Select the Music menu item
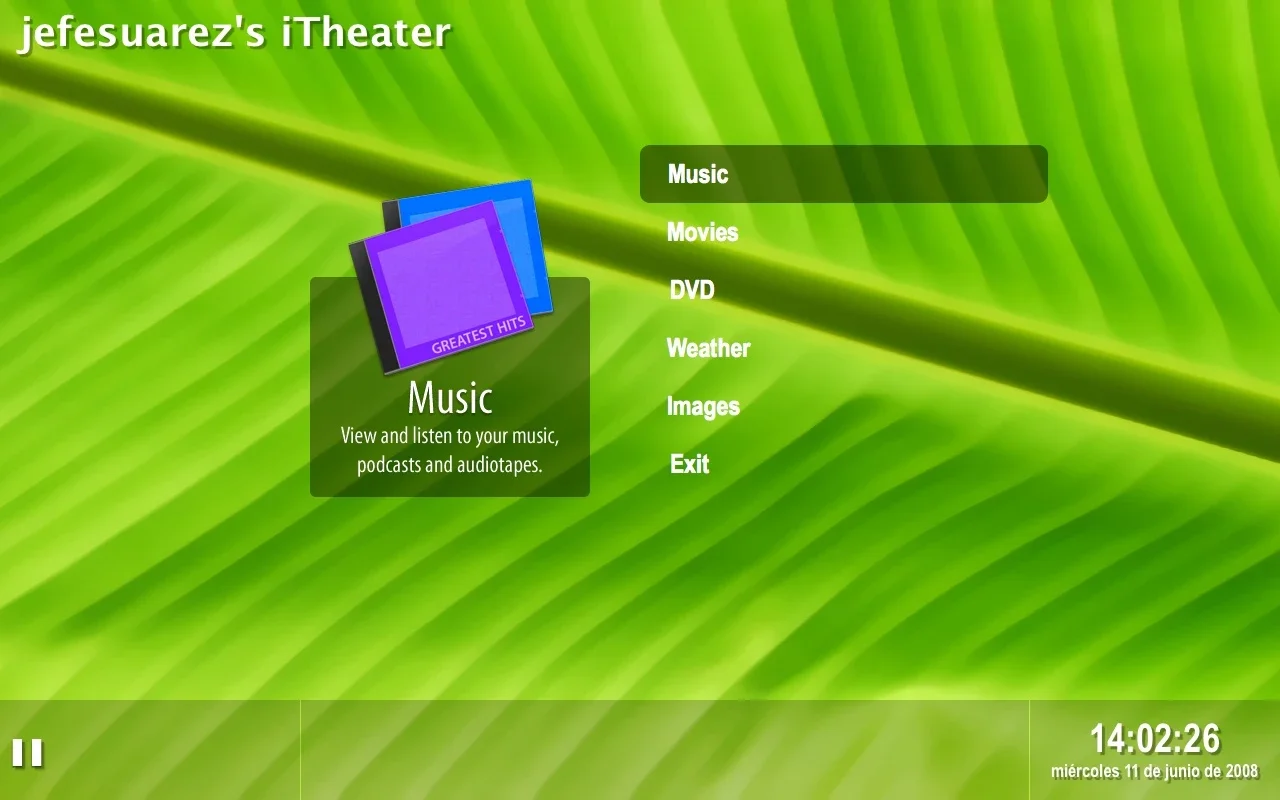Screen dimensions: 1280x800 843,174
